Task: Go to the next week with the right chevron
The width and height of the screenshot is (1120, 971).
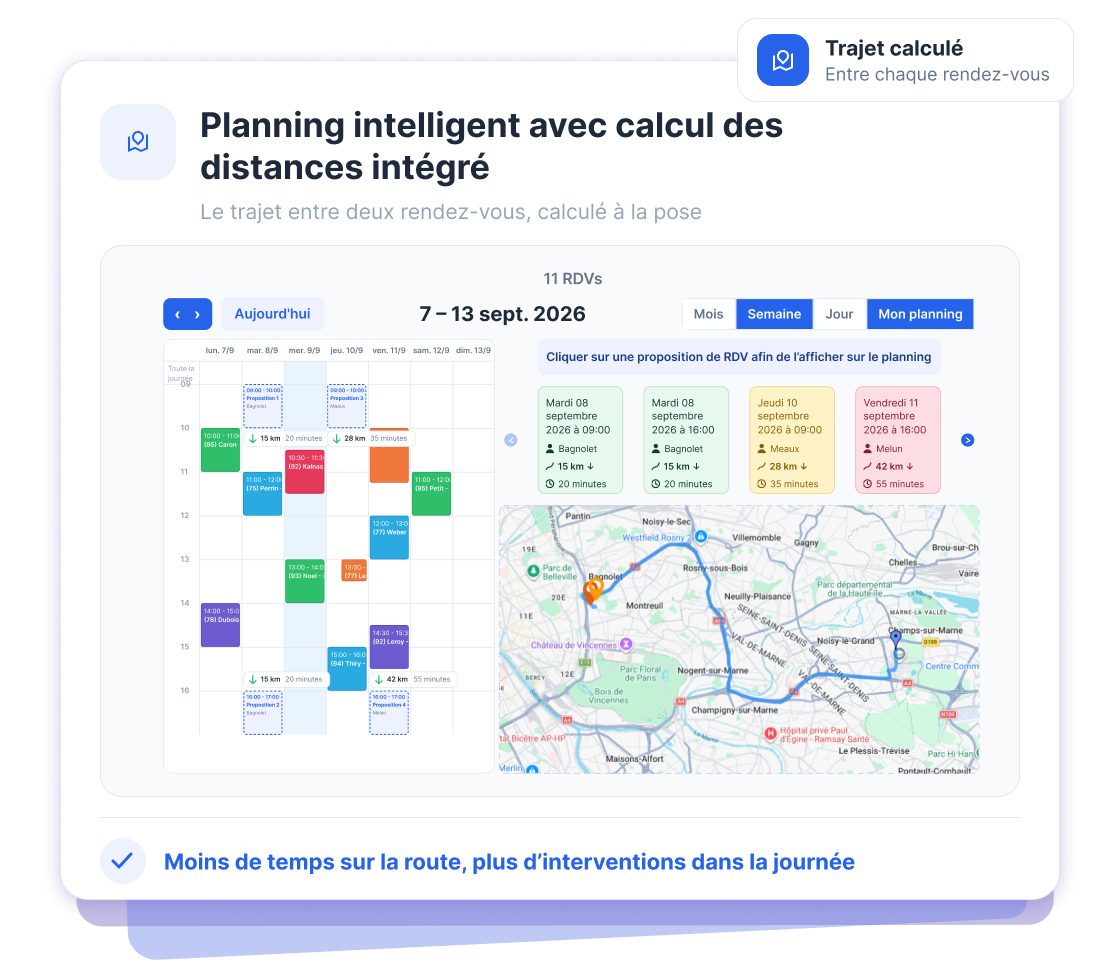Action: [x=197, y=314]
